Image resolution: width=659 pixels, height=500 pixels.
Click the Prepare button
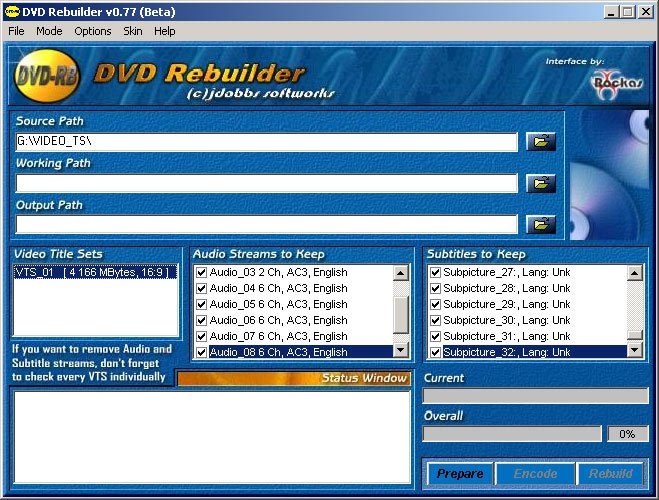tap(460, 474)
